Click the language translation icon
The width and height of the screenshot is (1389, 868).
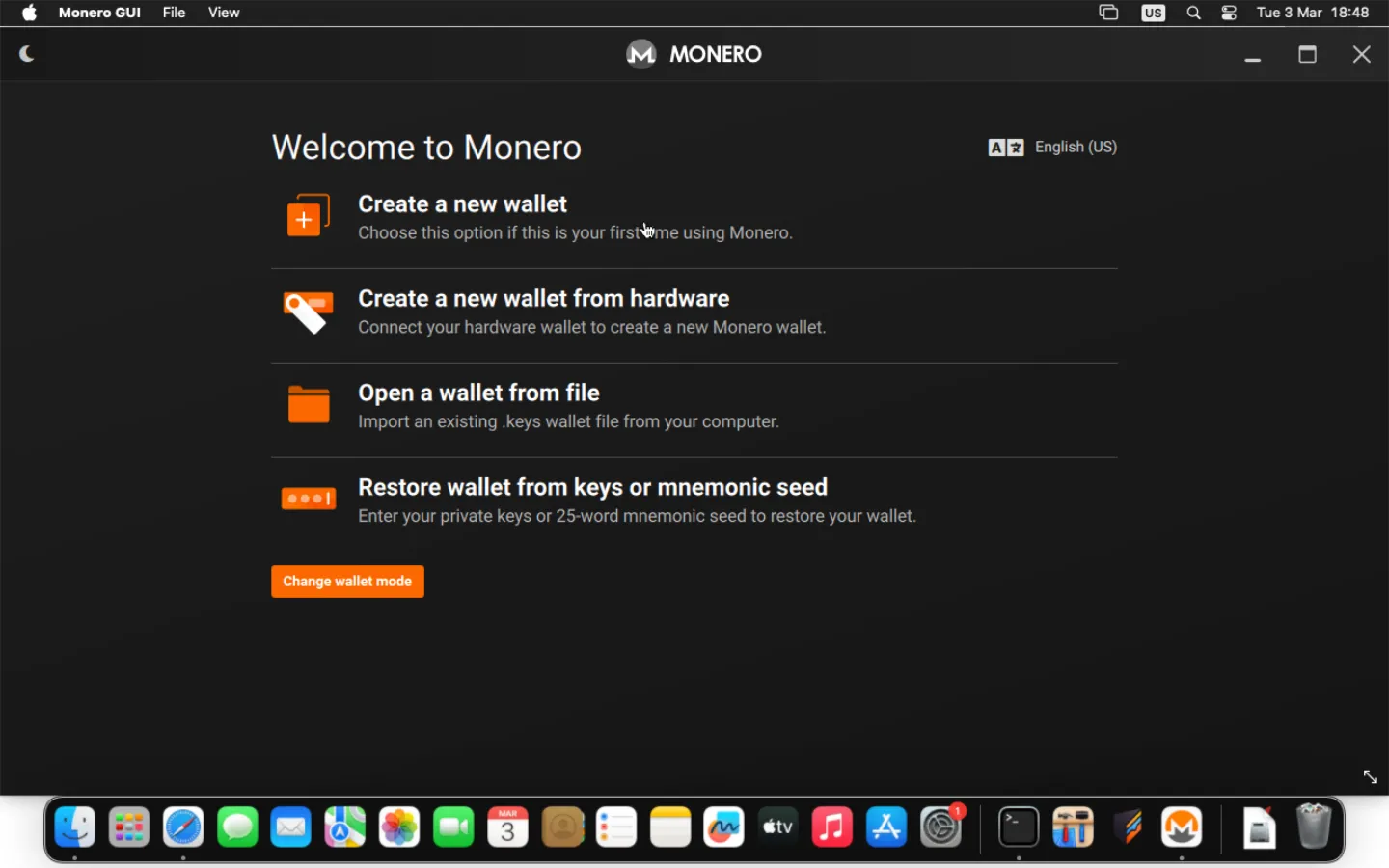tap(1006, 148)
